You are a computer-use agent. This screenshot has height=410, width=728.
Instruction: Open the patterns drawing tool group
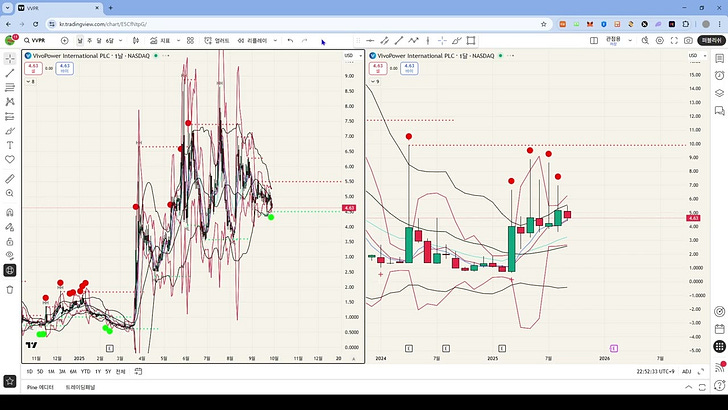click(x=10, y=102)
